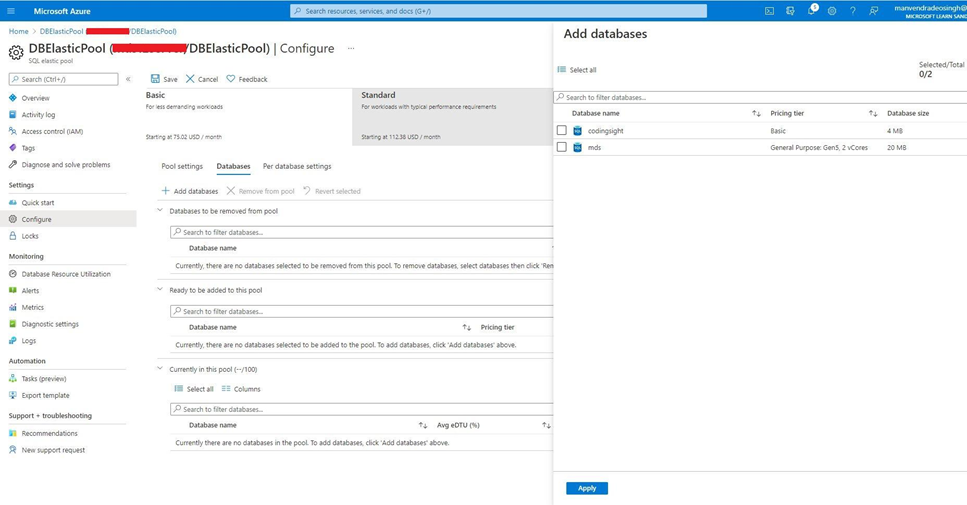Open the help question mark icon
The width and height of the screenshot is (967, 505).
852,11
